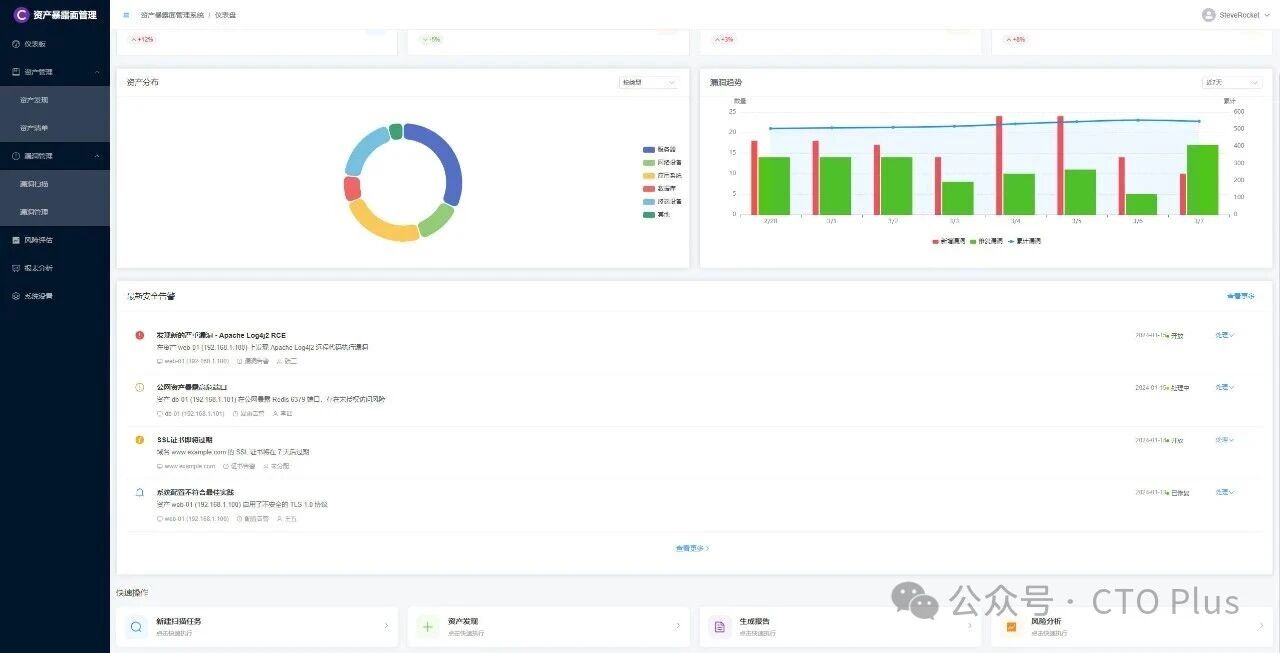Open 处理 dropdown for Apache Log4j2 alert
Viewport: 1280px width, 653px height.
(1225, 335)
